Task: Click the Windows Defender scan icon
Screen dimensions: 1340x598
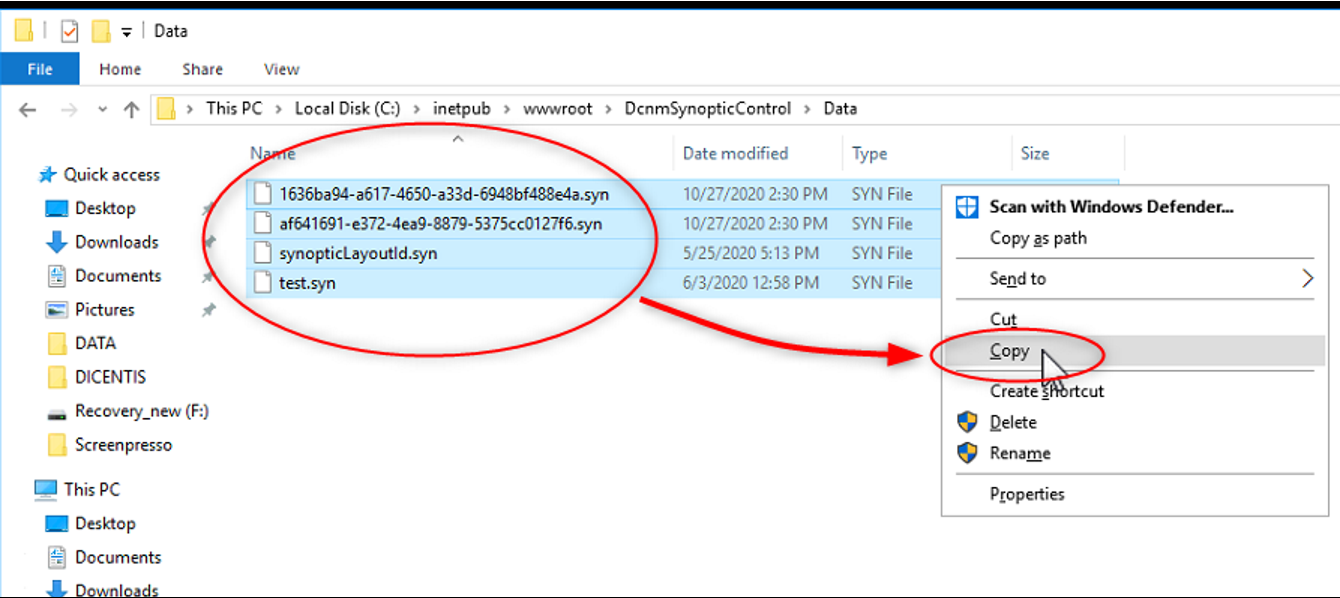Action: [967, 207]
